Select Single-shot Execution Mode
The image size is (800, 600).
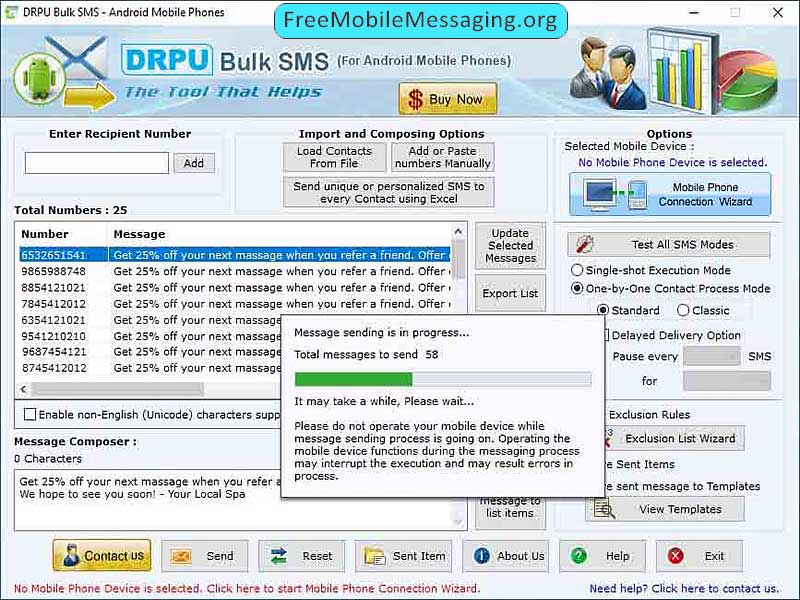(577, 270)
